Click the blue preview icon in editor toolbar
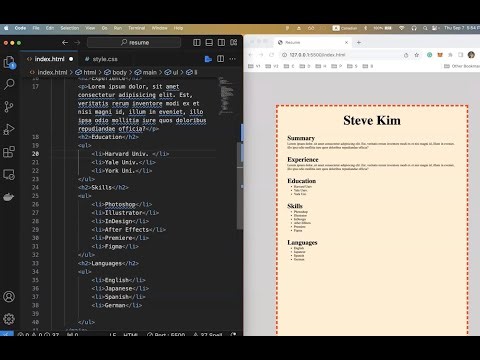This screenshot has height=360, width=480. [208, 59]
